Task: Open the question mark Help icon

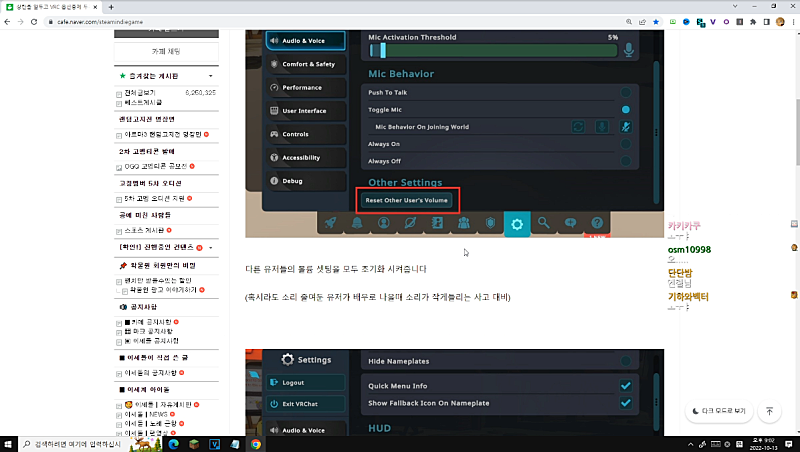Action: (x=597, y=223)
